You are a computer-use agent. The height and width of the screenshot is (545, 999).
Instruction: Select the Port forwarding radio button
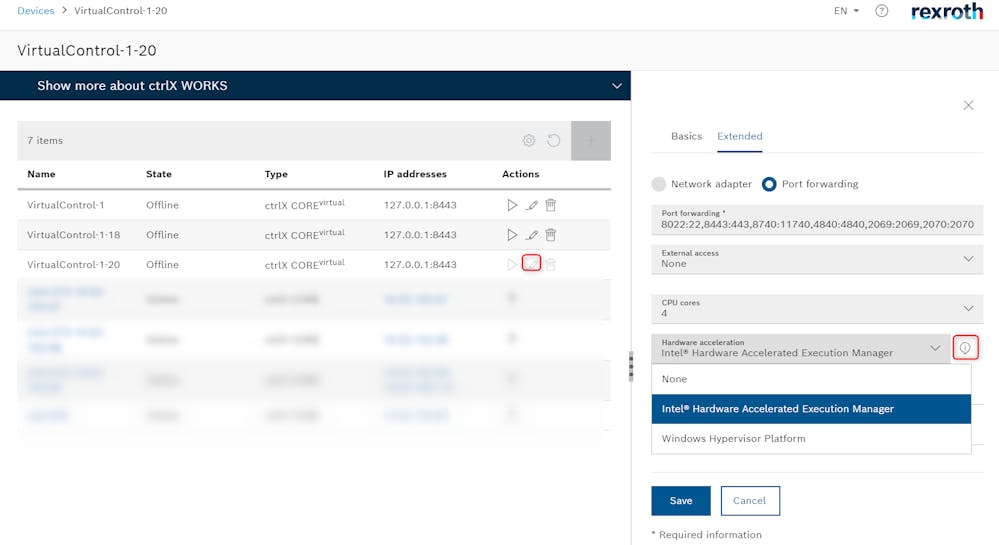[769, 184]
